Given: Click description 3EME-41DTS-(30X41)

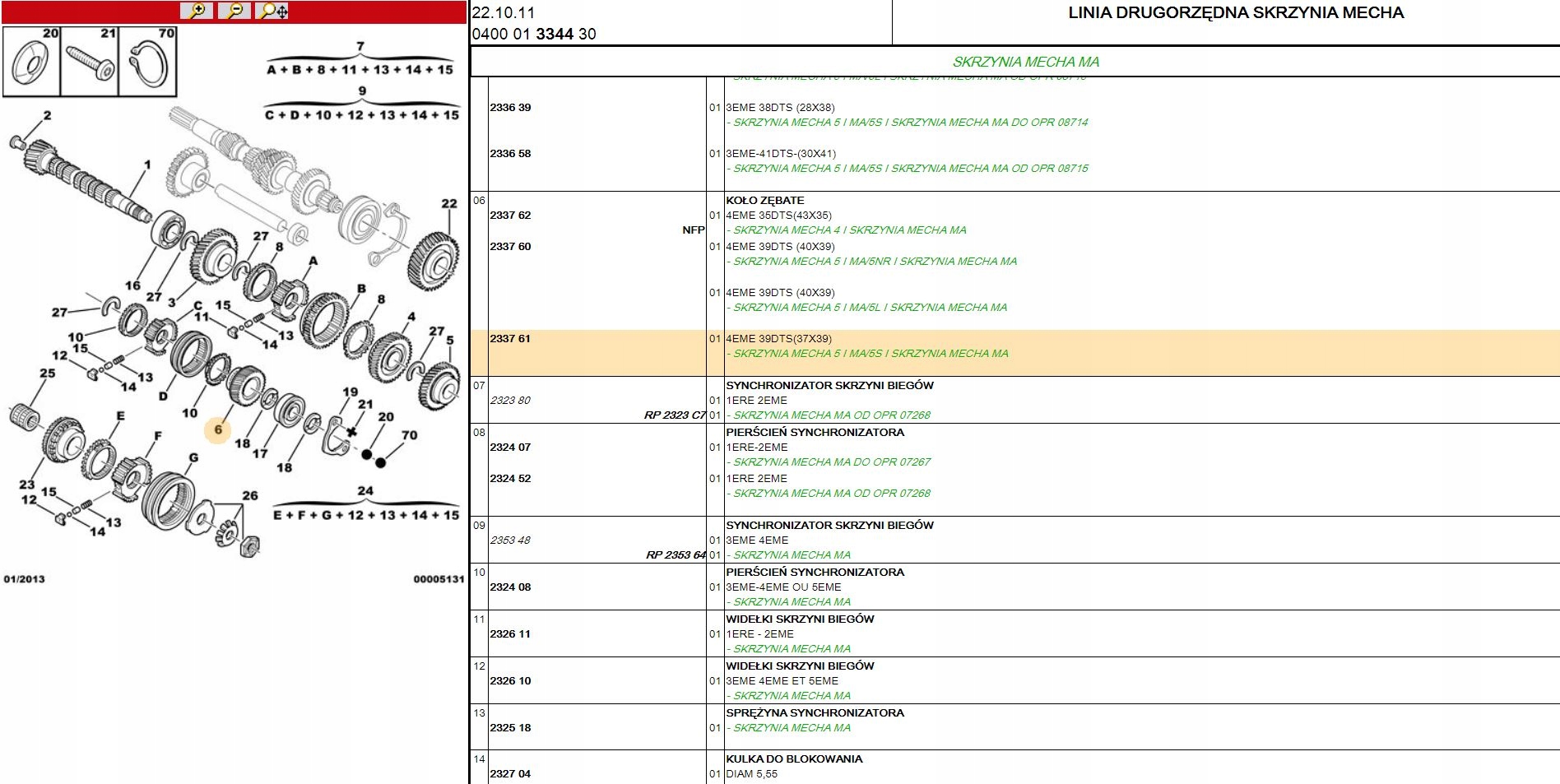Looking at the screenshot, I should tap(781, 153).
